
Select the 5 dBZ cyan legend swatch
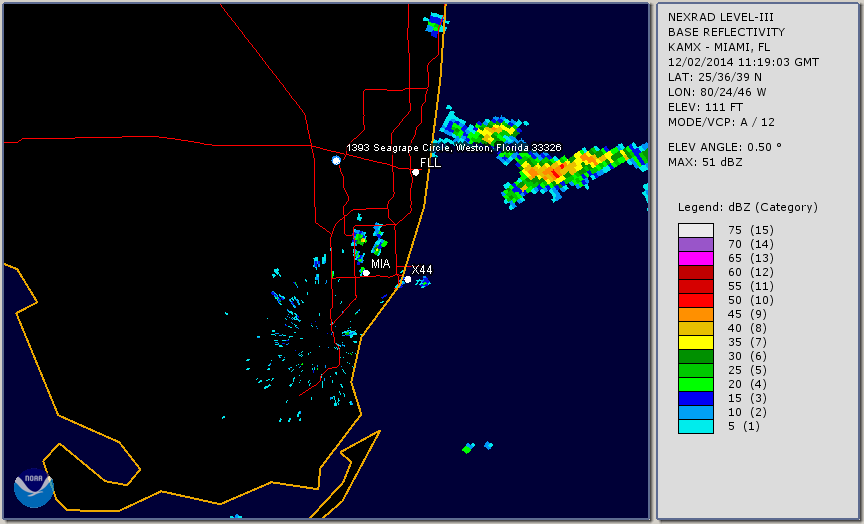pos(696,426)
